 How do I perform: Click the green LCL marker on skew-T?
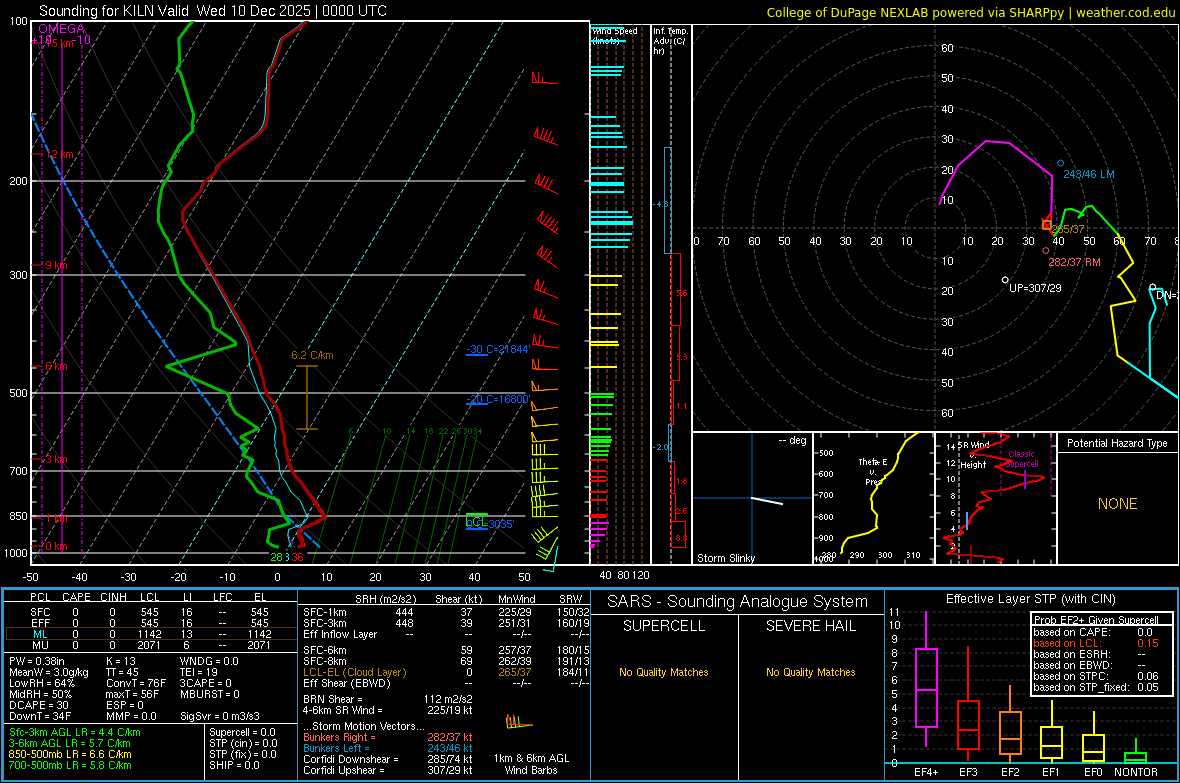coord(476,521)
